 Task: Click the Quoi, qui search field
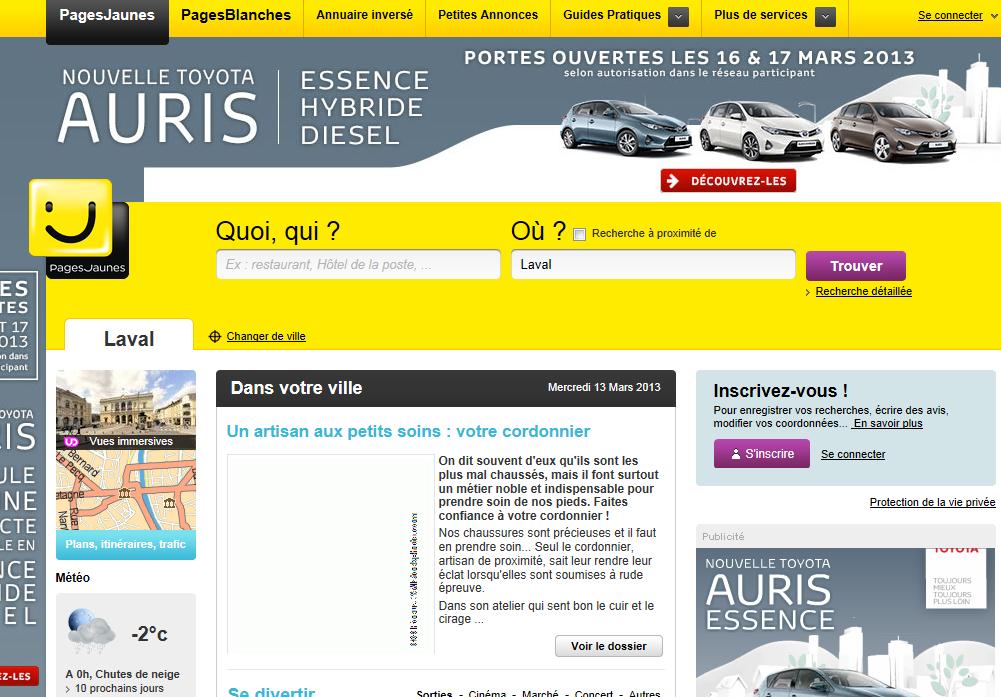[x=358, y=265]
